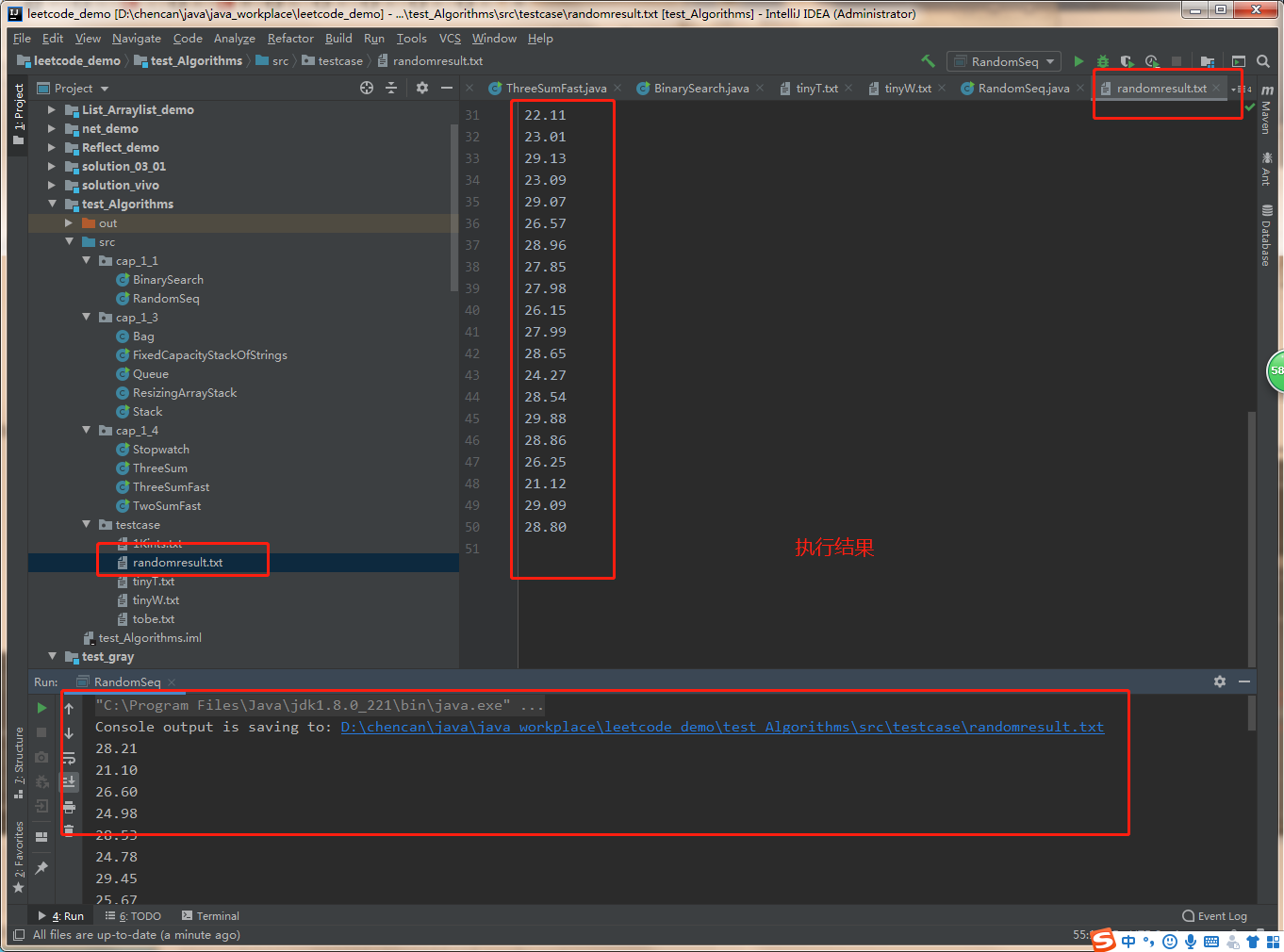Open the randomresult.txt path link in console
The height and width of the screenshot is (952, 1284).
point(722,727)
